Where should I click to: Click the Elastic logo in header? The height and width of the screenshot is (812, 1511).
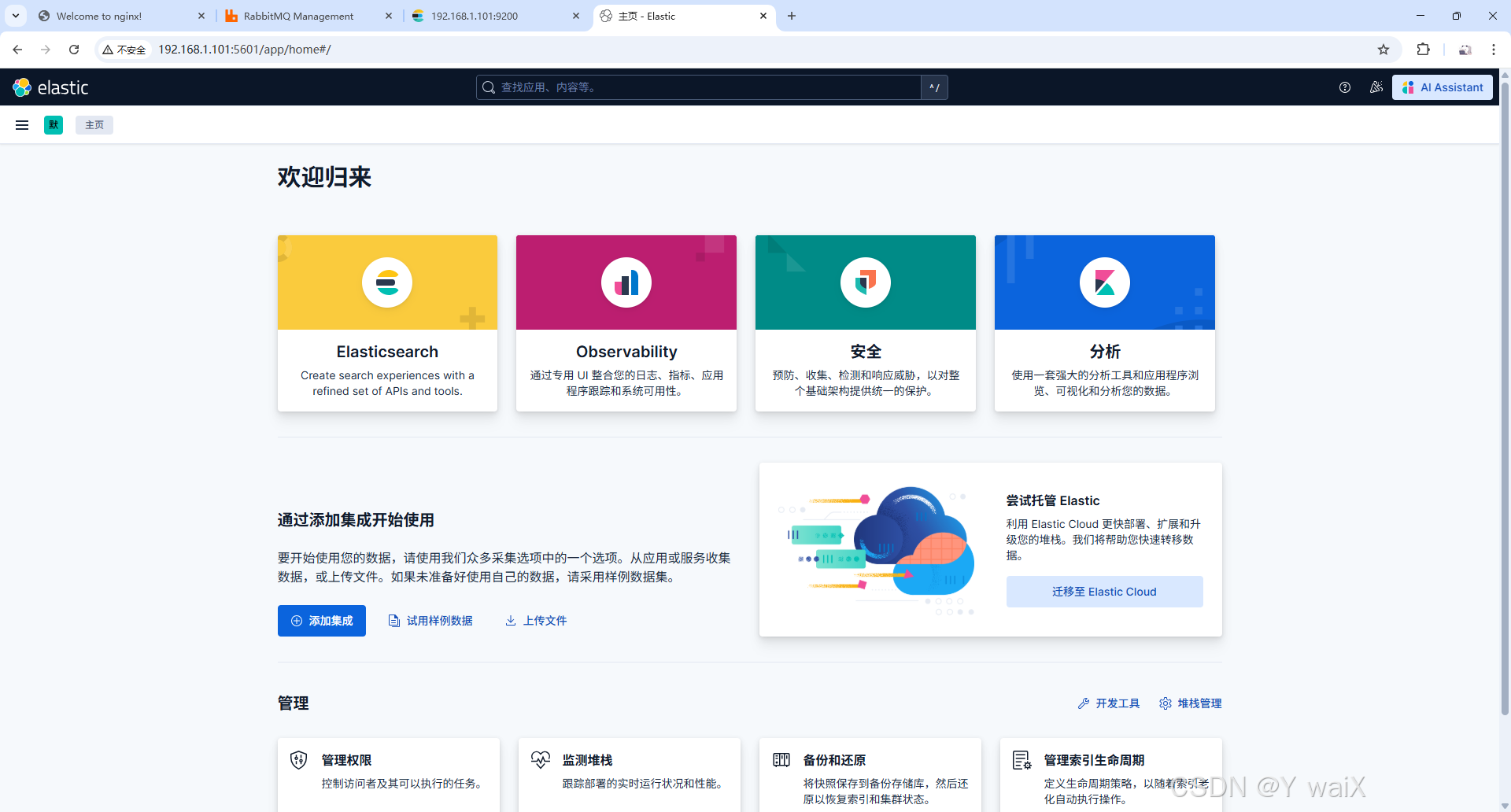51,87
